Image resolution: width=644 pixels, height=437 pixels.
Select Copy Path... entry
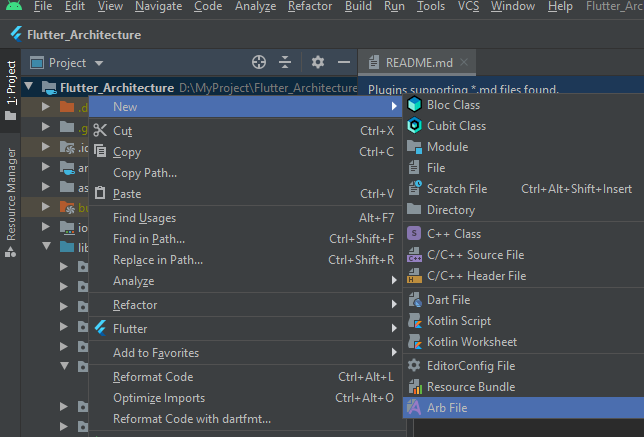[245, 173]
